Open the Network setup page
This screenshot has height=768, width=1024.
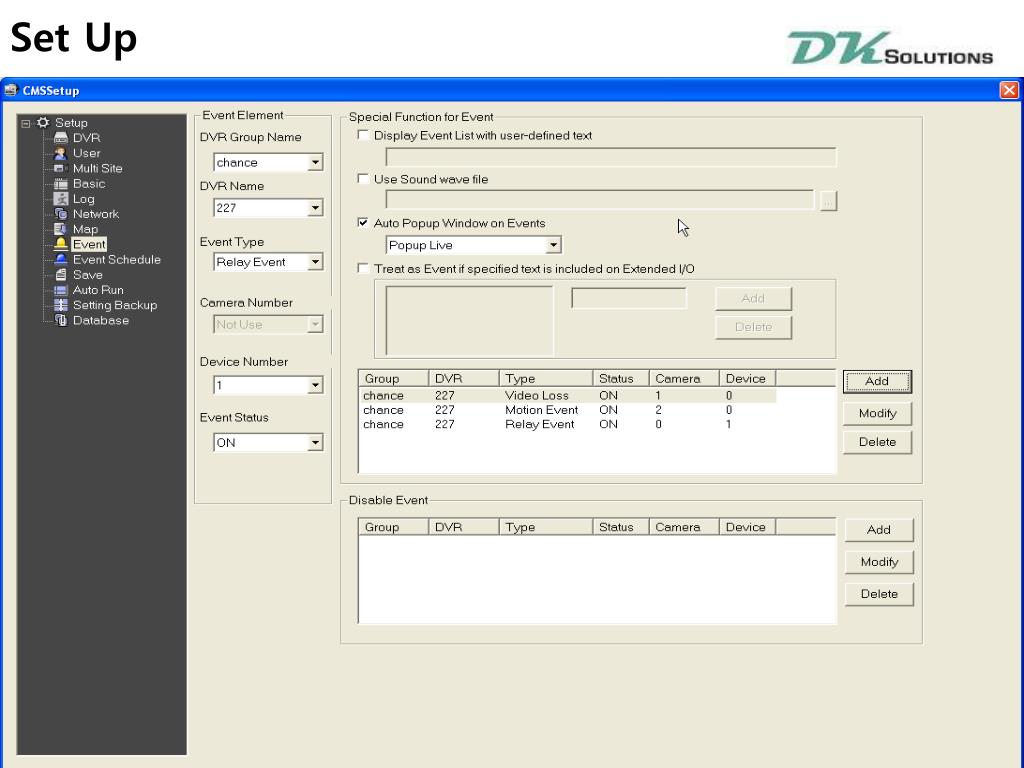(95, 214)
